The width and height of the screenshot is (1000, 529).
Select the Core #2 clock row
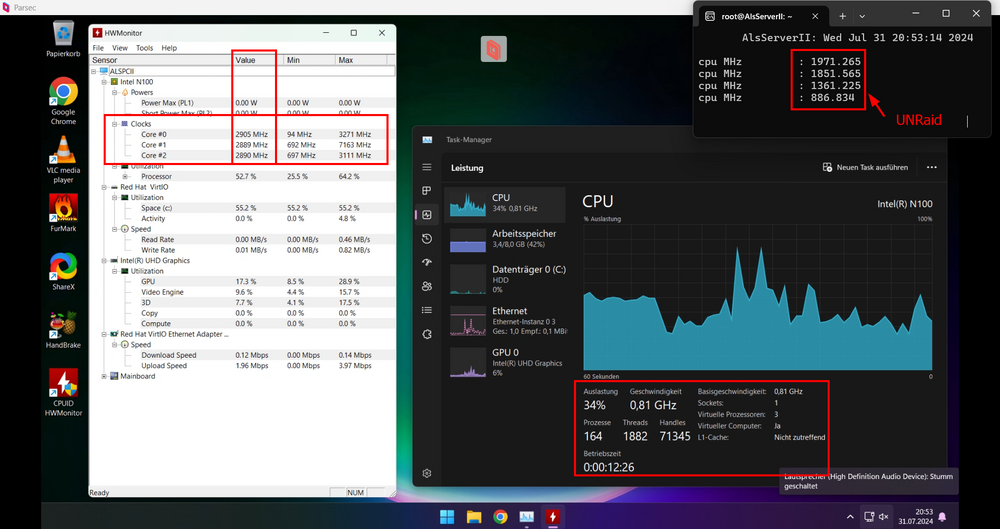pos(242,156)
